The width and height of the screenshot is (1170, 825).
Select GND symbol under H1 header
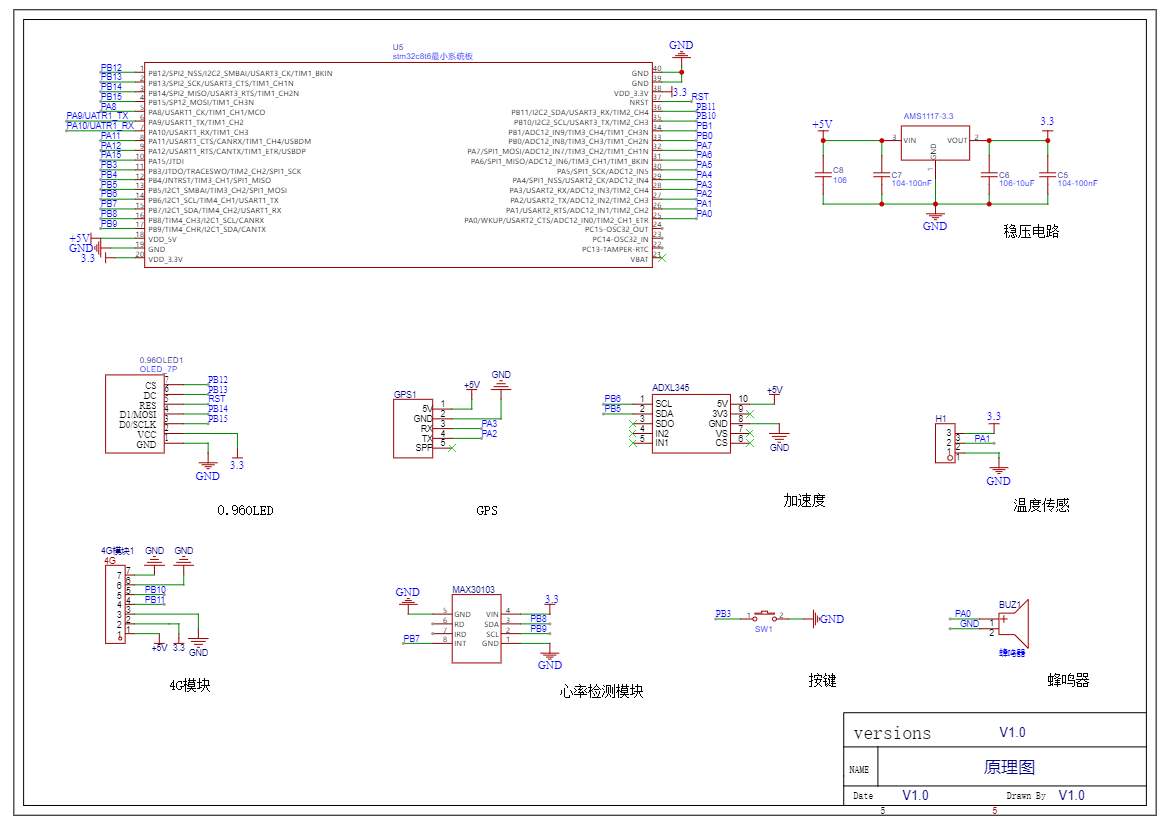(998, 475)
